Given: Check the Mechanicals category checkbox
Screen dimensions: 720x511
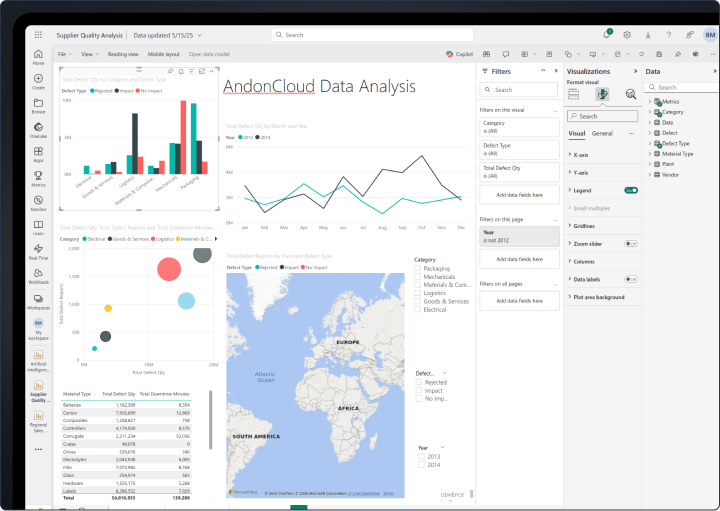Looking at the screenshot, I should (x=417, y=276).
